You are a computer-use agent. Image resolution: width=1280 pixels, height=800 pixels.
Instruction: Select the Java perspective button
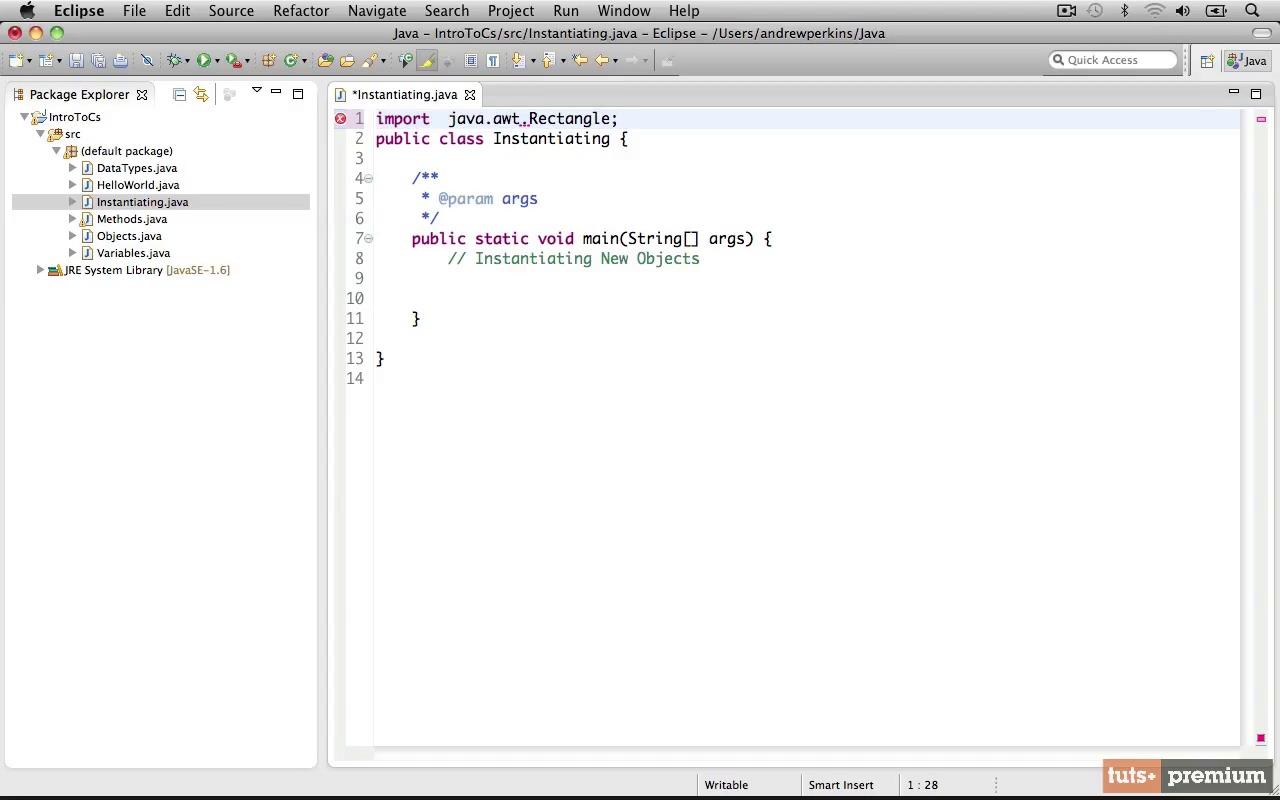1246,61
